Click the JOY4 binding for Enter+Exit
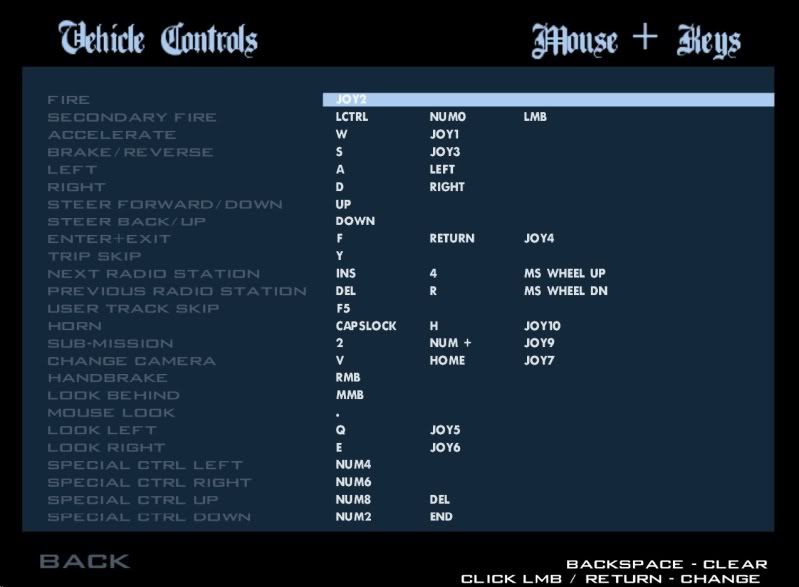Viewport: 799px width, 587px height. pos(539,238)
